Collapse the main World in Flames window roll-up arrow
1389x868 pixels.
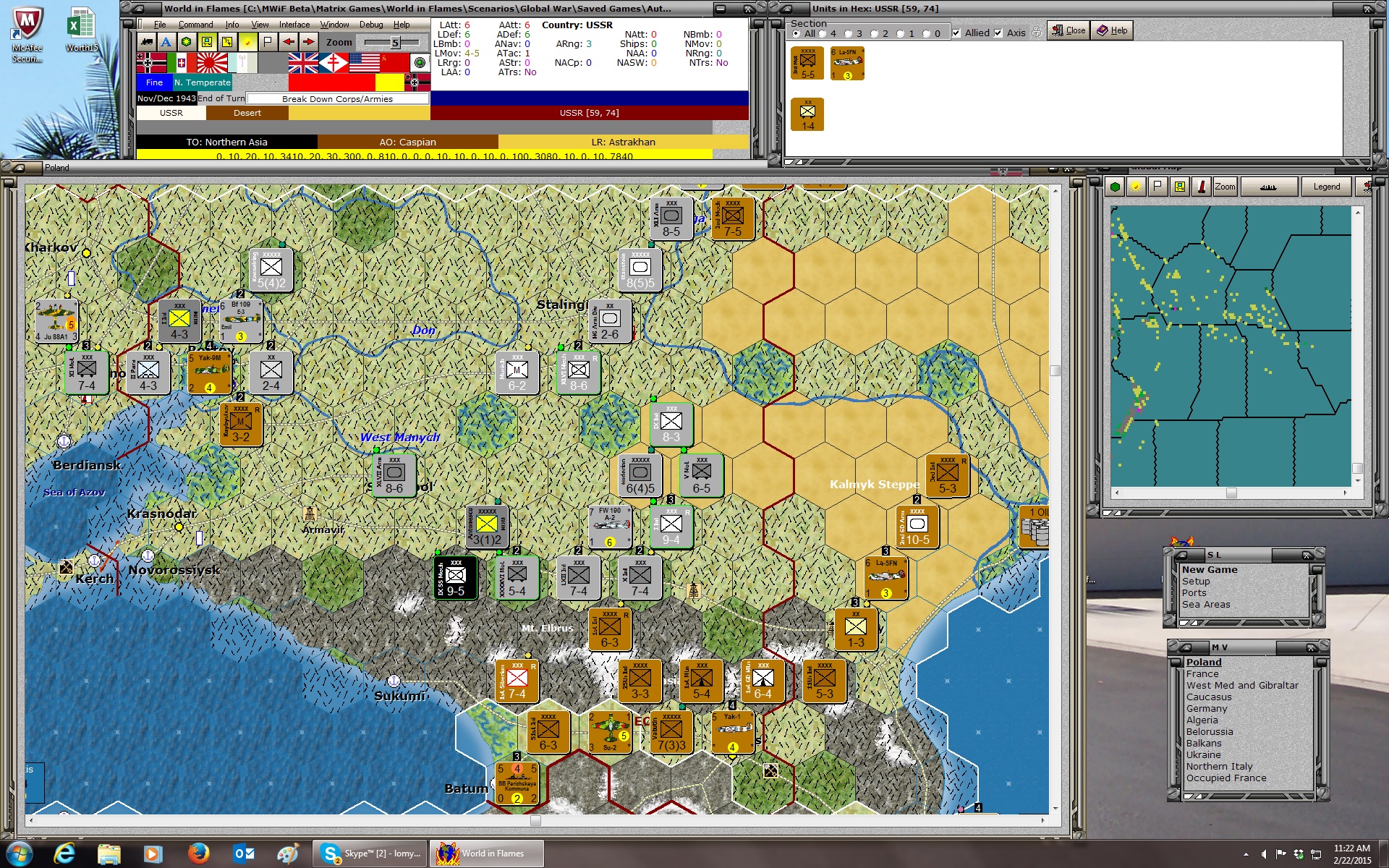pyautogui.click(x=137, y=9)
